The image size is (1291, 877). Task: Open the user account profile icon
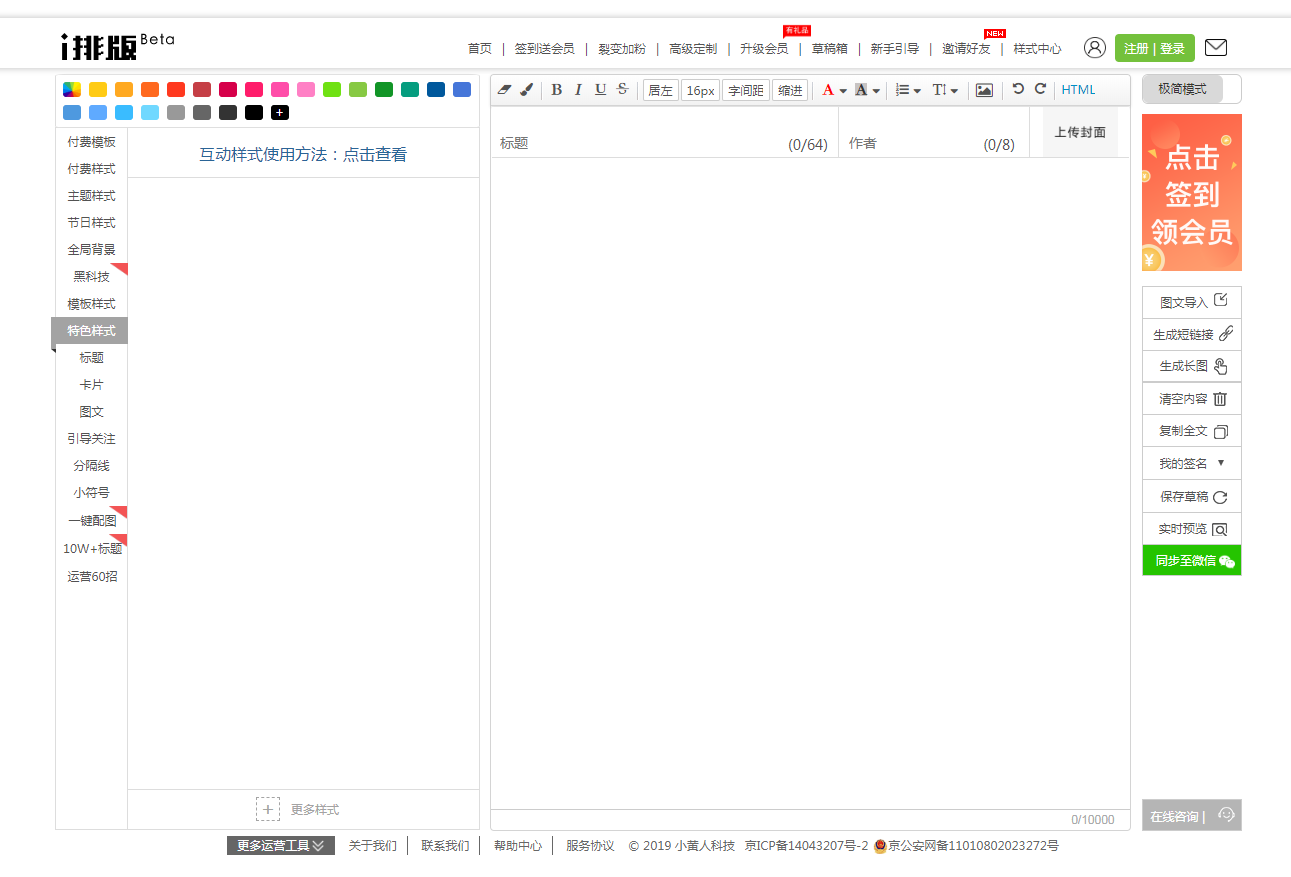coord(1095,48)
